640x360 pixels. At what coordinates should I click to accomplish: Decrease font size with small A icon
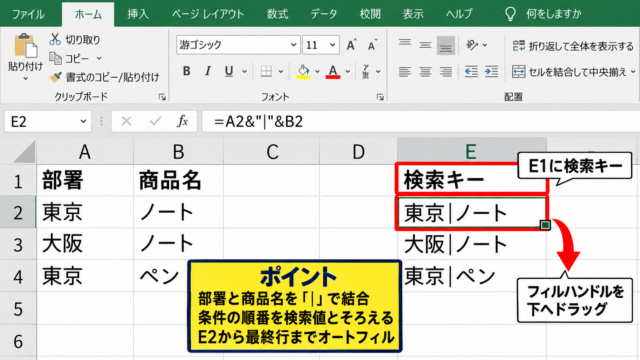click(x=372, y=45)
